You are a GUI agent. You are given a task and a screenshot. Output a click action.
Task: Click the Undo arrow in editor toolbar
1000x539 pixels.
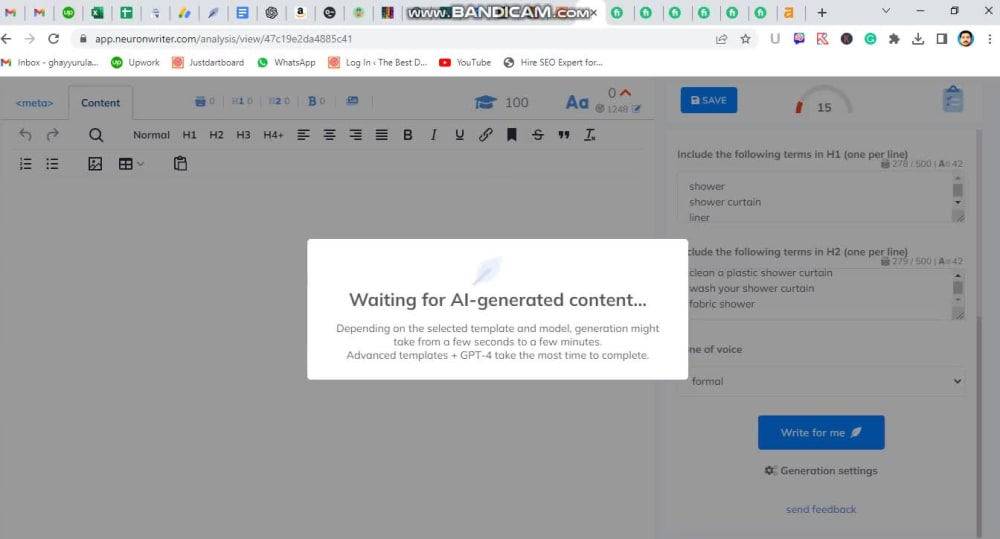point(25,135)
